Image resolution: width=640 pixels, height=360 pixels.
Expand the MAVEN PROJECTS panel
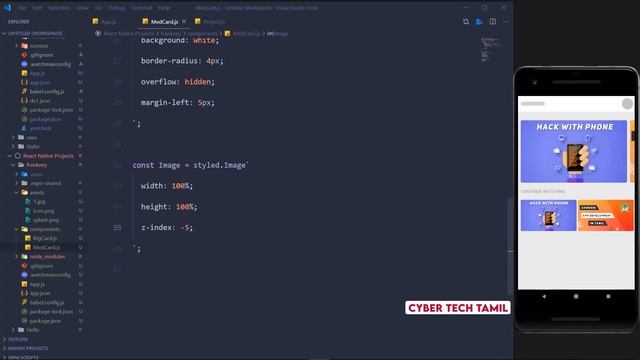tap(4, 348)
